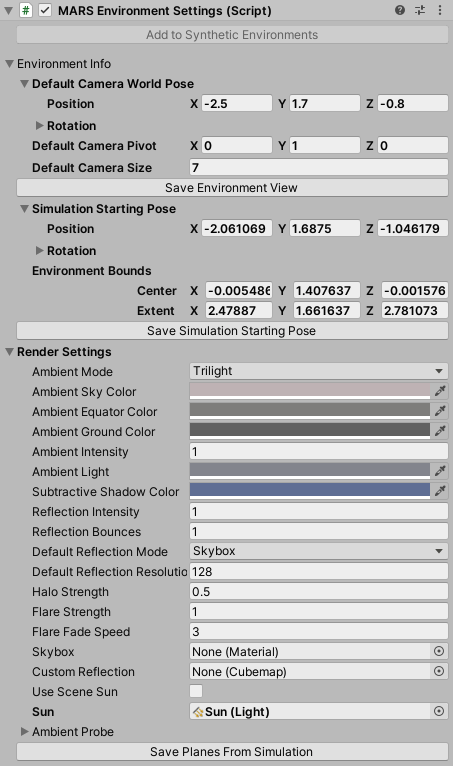
Task: Edit the Reflection Bounces field
Action: point(319,531)
